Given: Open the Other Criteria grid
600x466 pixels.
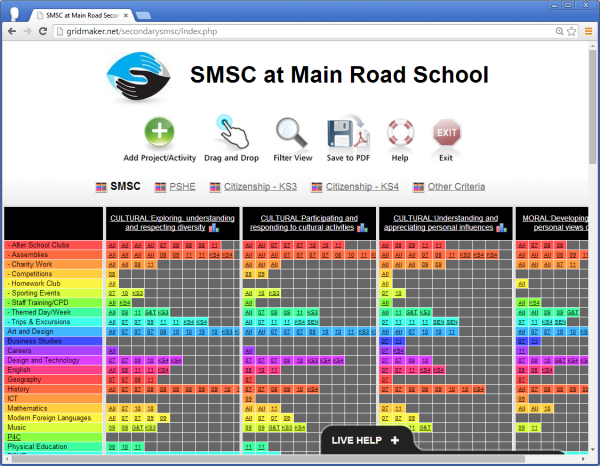Looking at the screenshot, I should coord(456,187).
